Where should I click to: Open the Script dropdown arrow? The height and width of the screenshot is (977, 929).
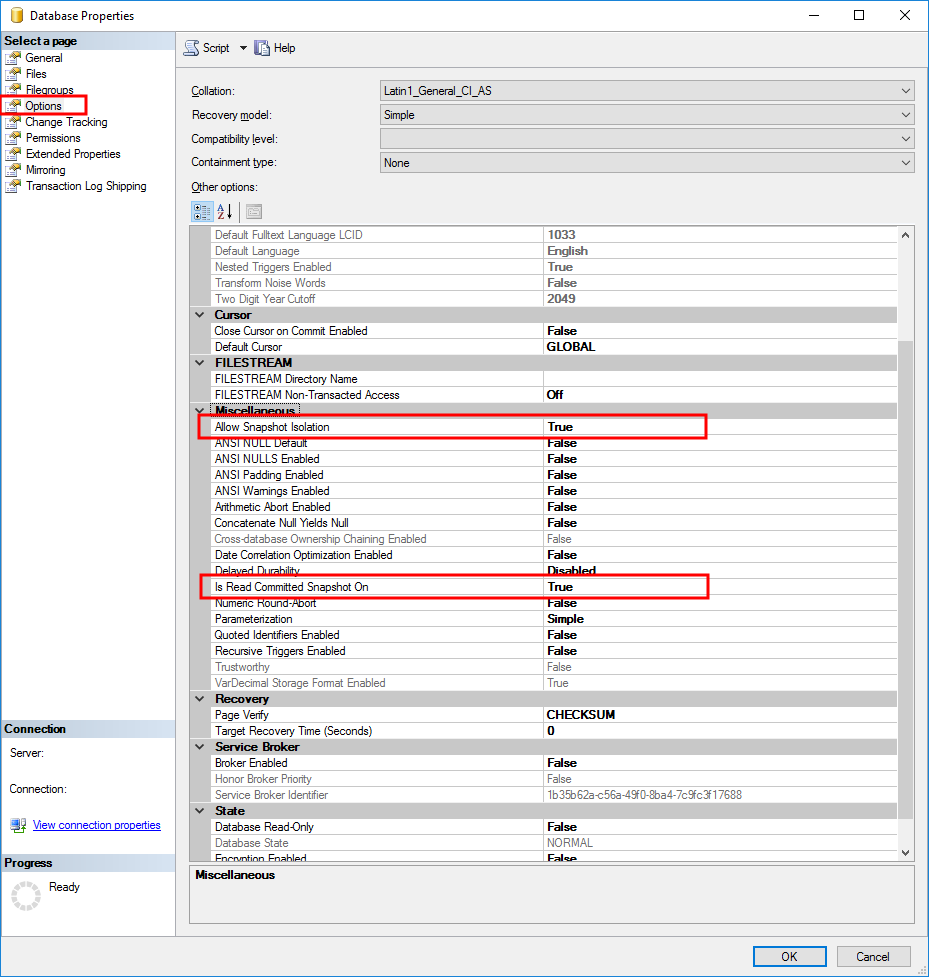pyautogui.click(x=243, y=48)
